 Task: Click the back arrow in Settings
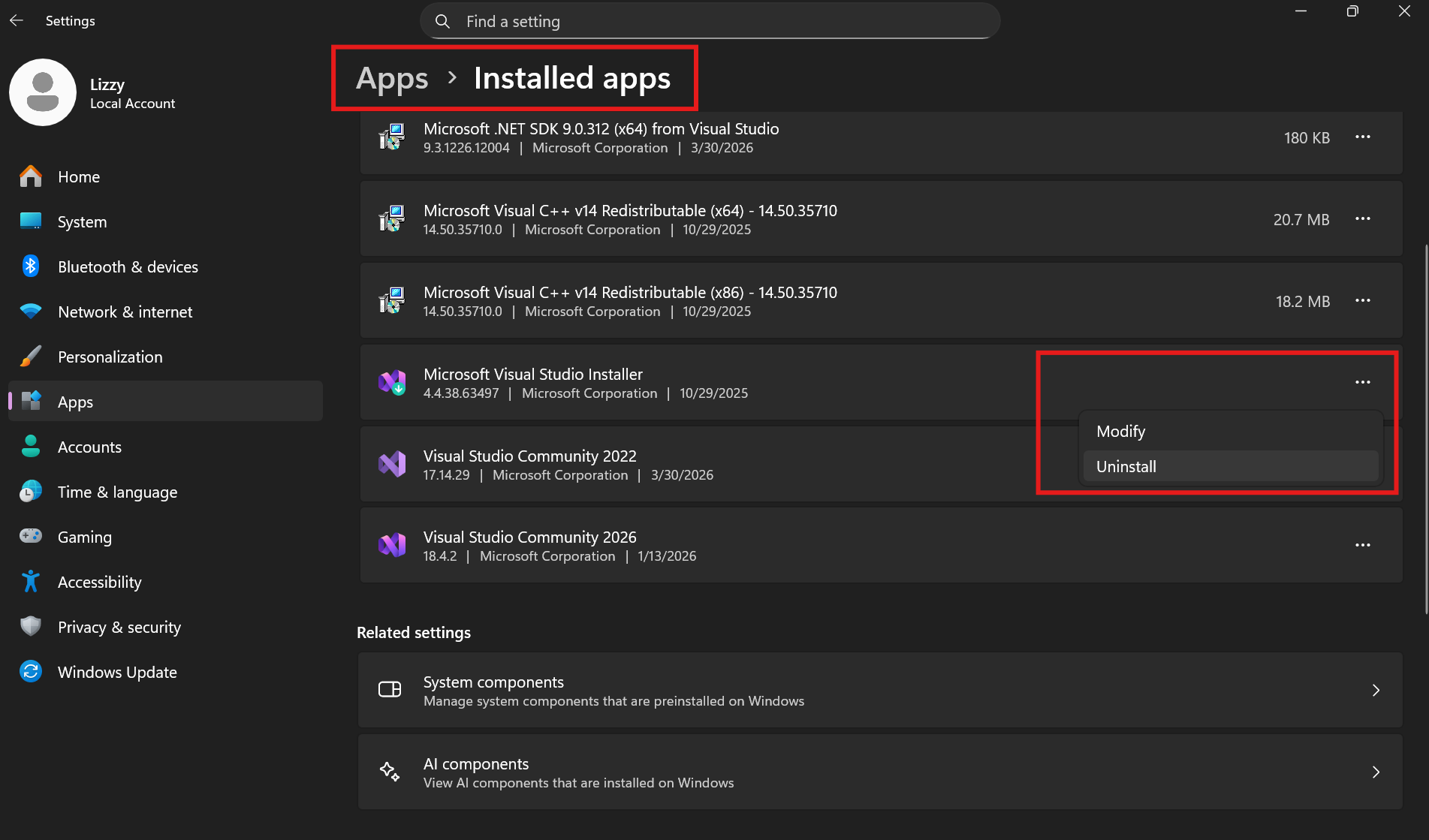point(17,21)
